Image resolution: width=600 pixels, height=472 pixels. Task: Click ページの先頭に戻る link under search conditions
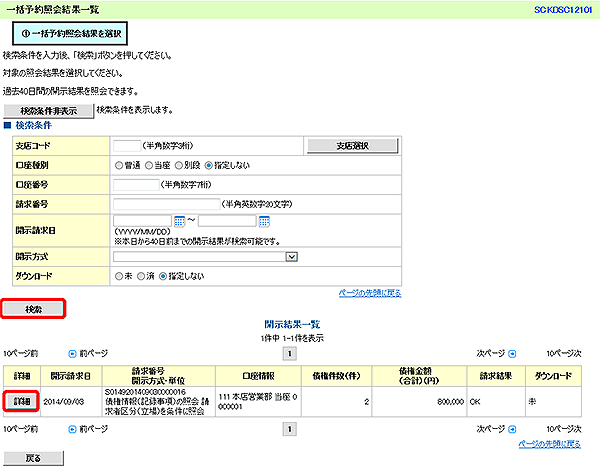pos(370,293)
